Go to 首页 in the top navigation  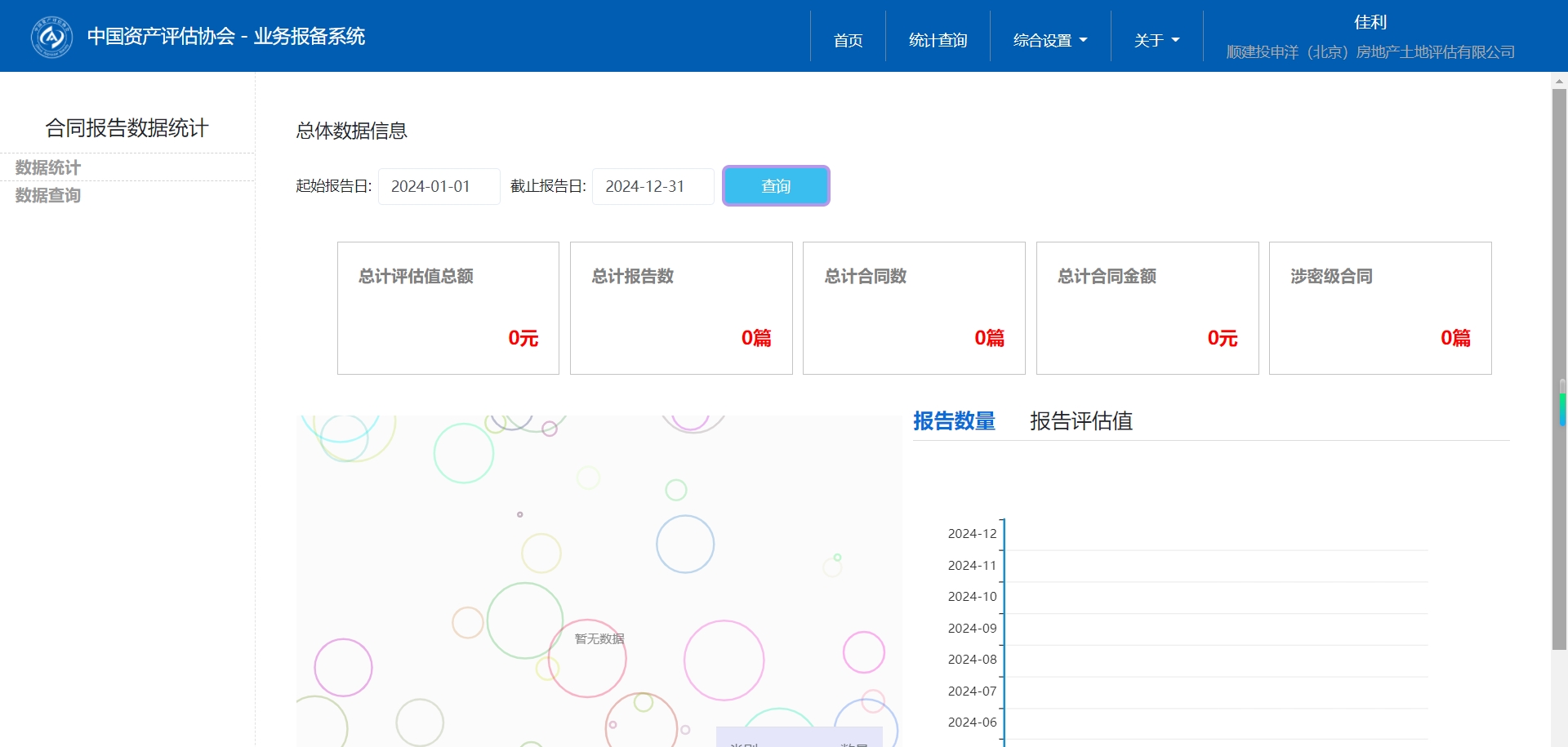848,40
